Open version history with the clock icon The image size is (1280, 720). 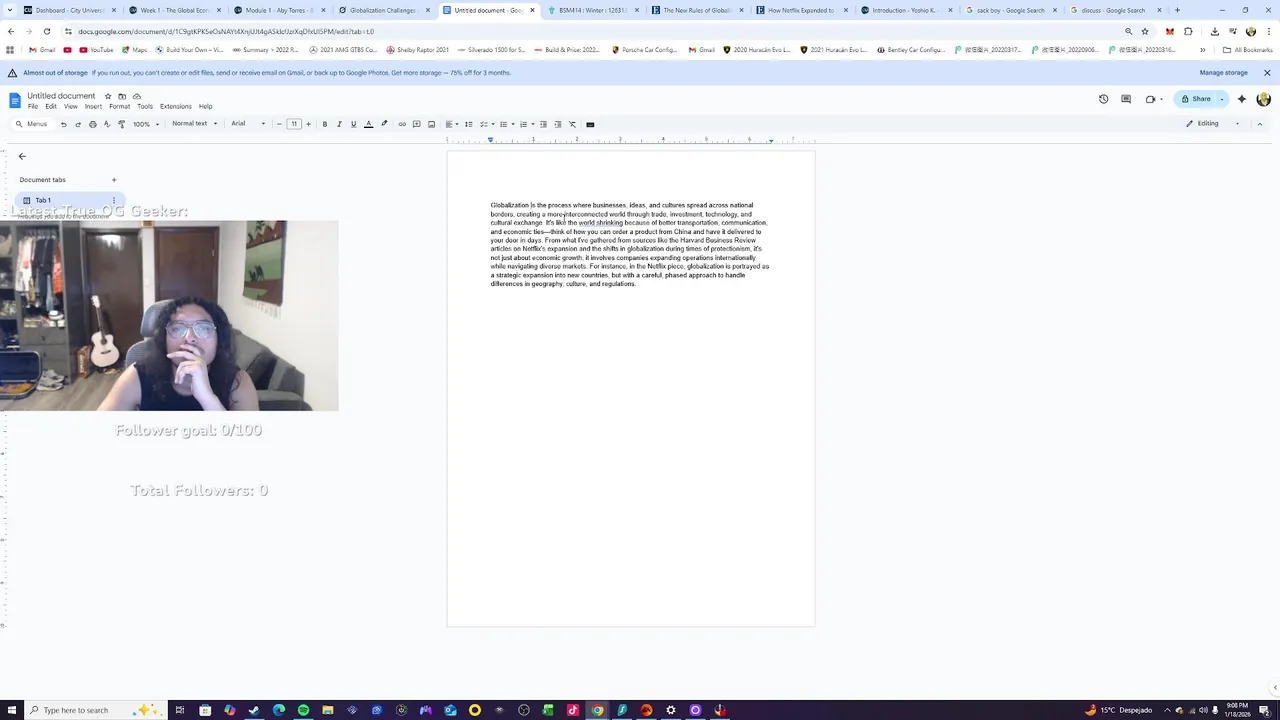point(1103,99)
